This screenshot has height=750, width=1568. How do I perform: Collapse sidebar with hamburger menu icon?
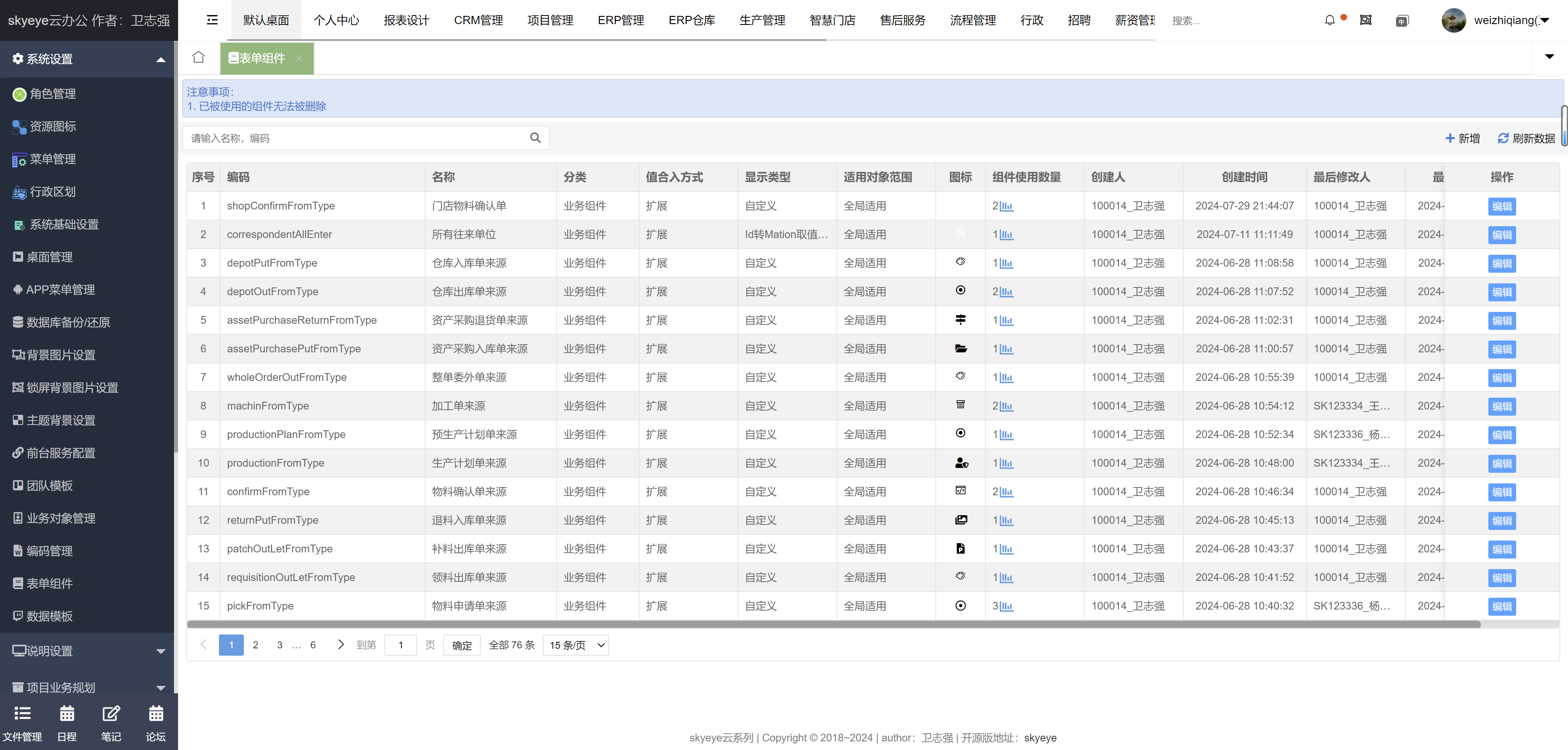(212, 20)
